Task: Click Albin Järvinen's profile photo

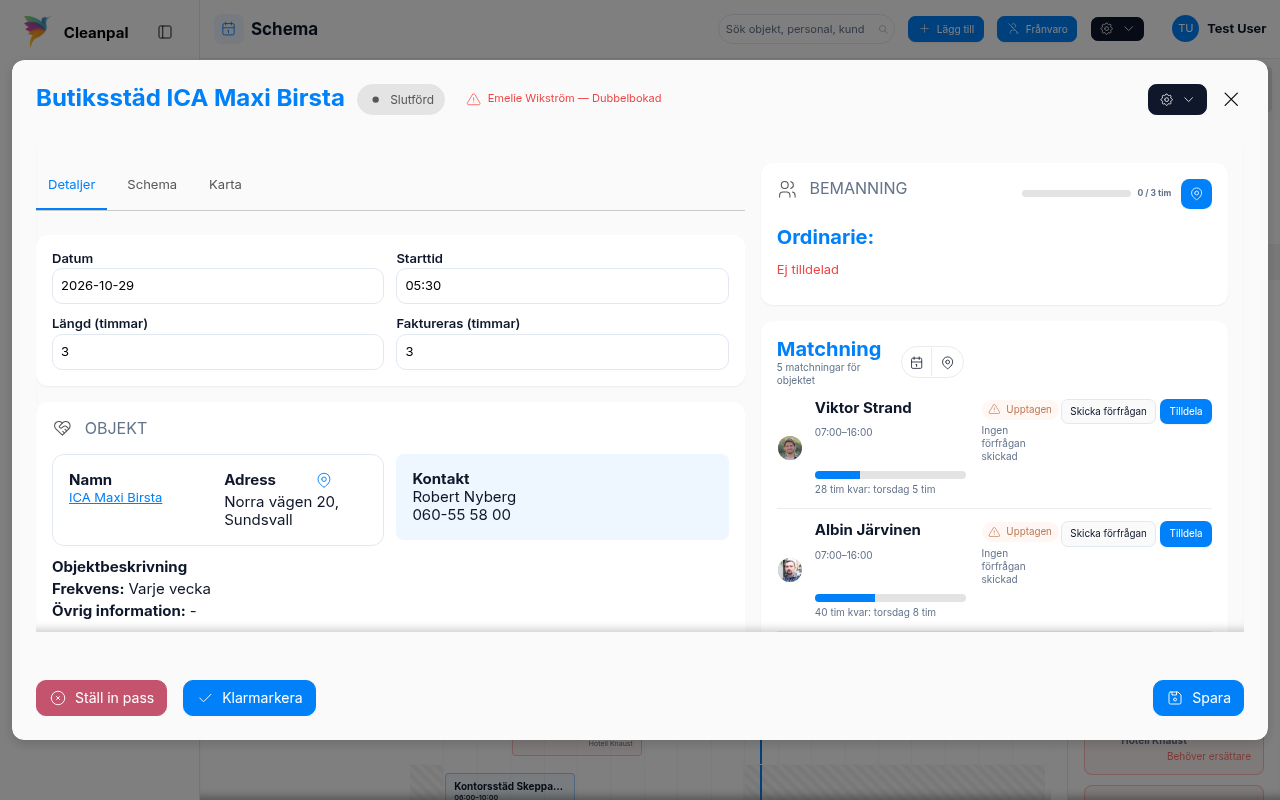Action: pyautogui.click(x=790, y=570)
